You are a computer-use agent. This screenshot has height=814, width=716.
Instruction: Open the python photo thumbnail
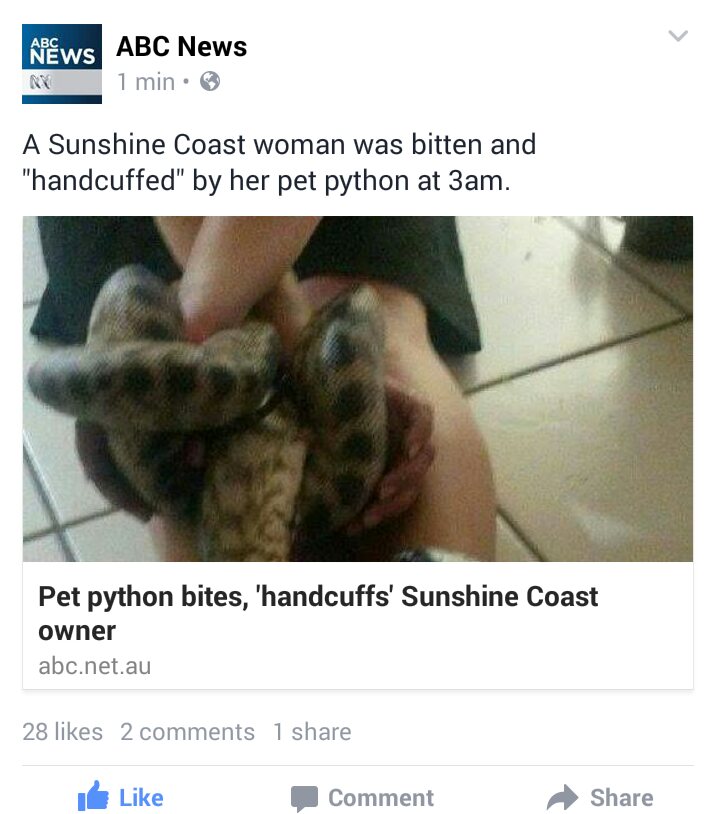click(358, 389)
